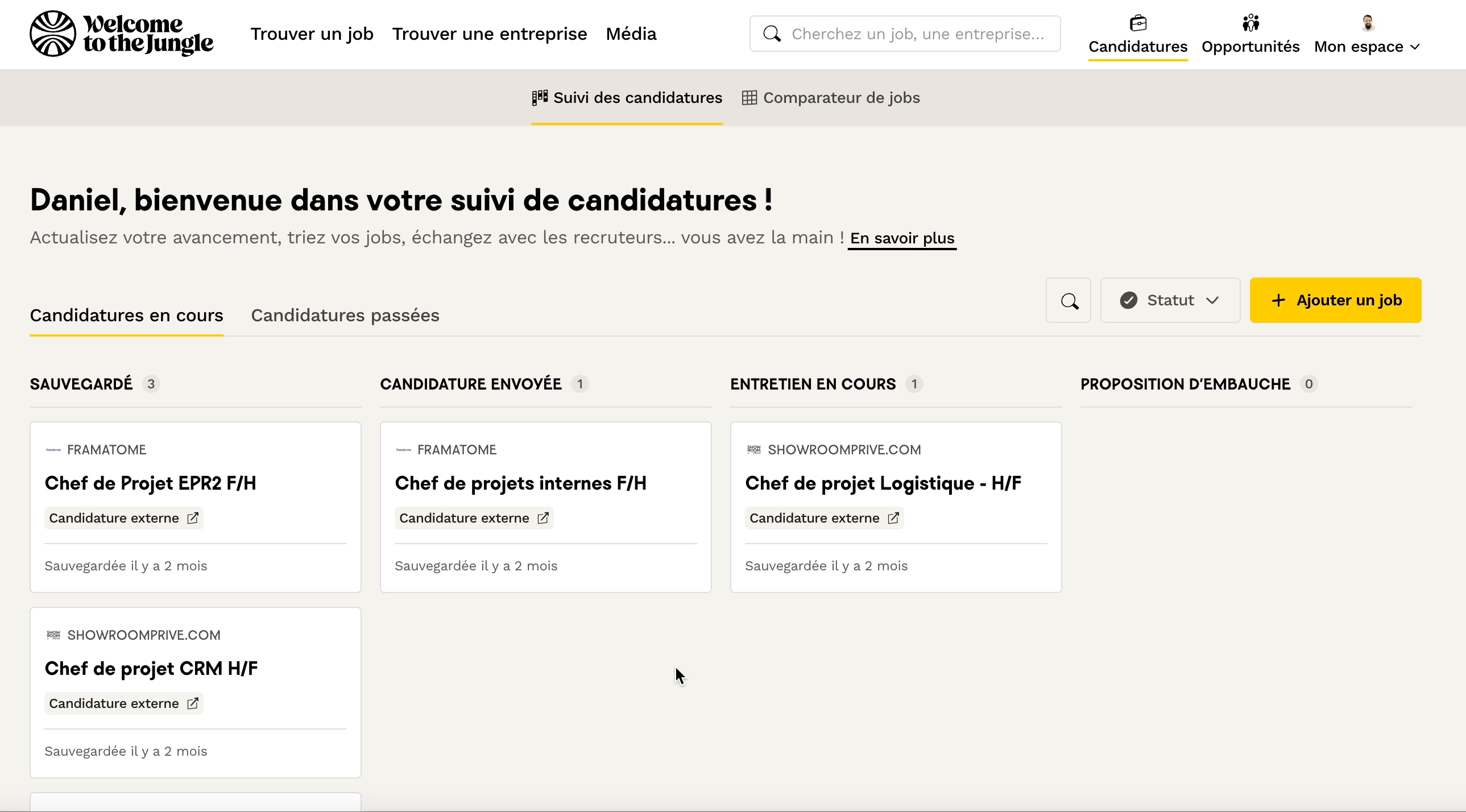Open Opportunités people icon in header

(1250, 23)
